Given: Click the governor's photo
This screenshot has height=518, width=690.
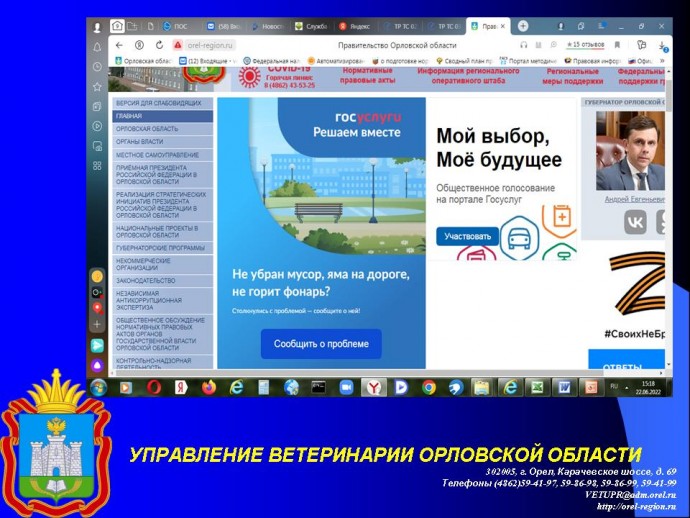Looking at the screenshot, I should click(630, 151).
